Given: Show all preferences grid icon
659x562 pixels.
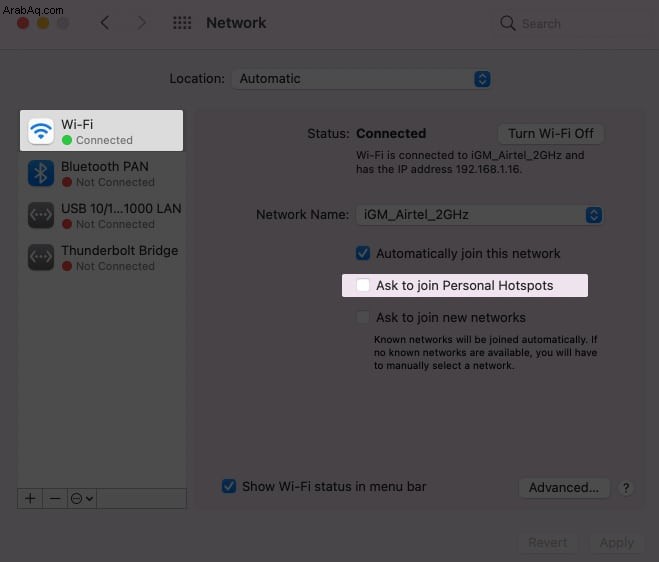Looking at the screenshot, I should click(x=182, y=23).
